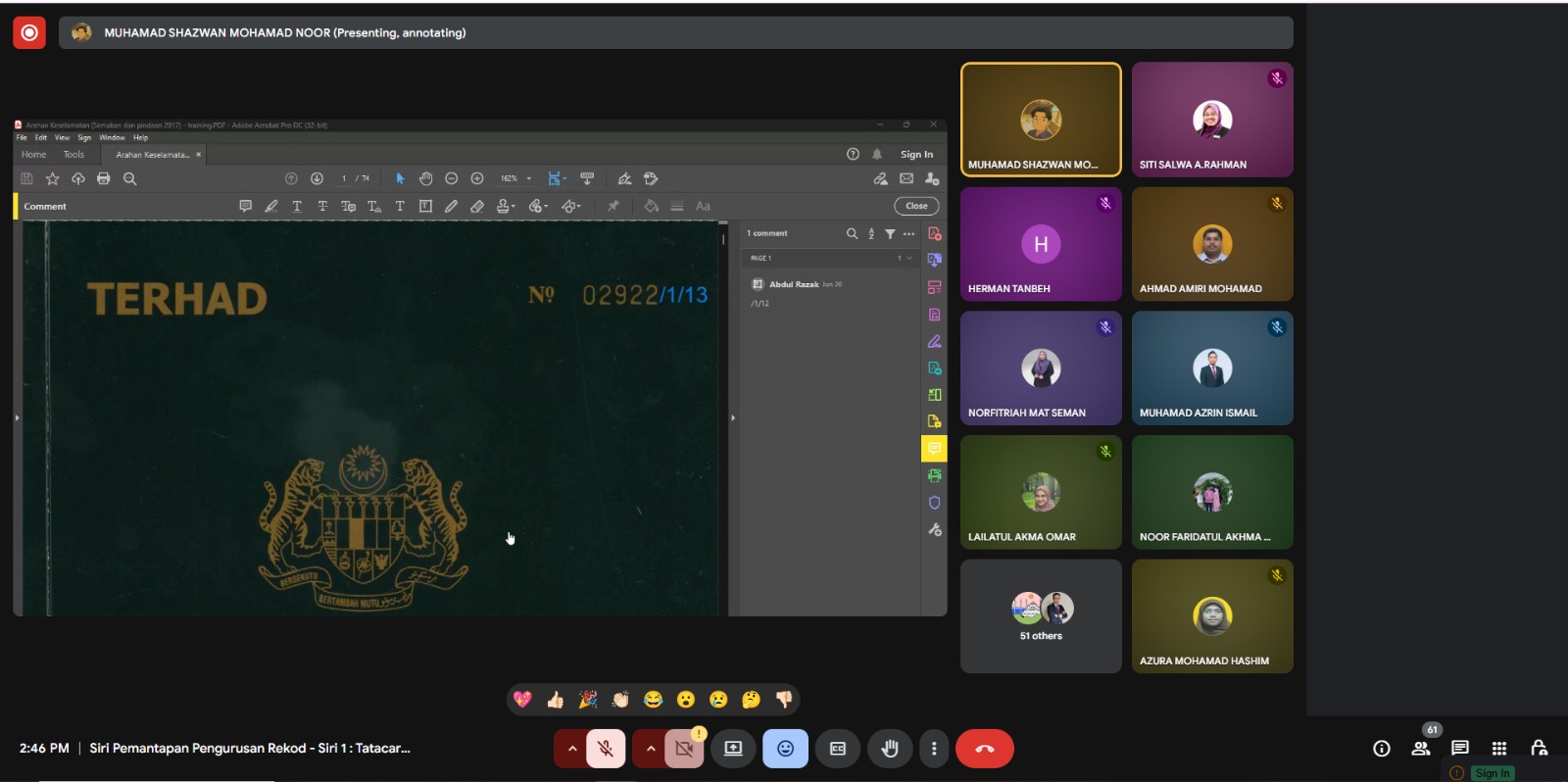Send the thumbs down reaction
The image size is (1568, 782).
[784, 699]
